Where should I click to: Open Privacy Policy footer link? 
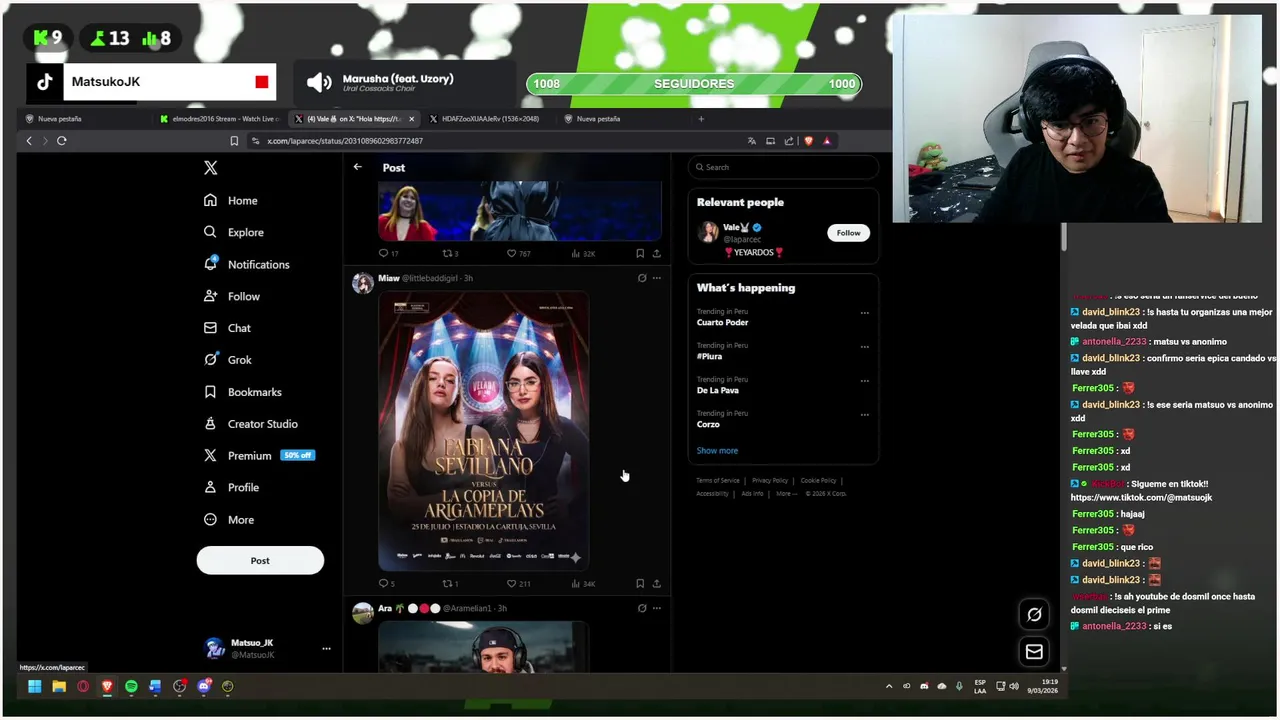[770, 481]
